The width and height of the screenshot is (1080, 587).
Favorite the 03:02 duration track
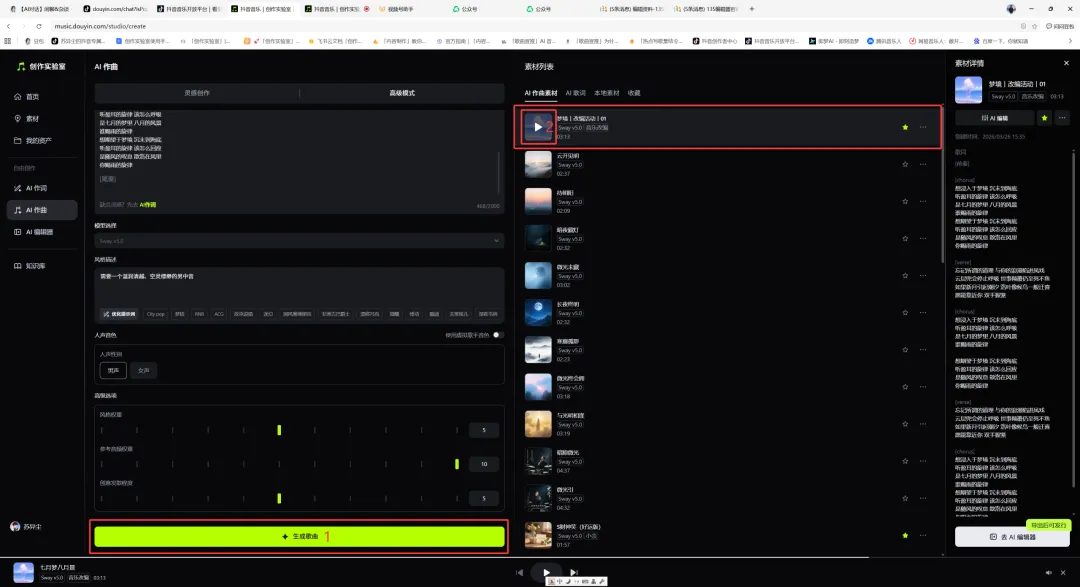tap(905, 276)
